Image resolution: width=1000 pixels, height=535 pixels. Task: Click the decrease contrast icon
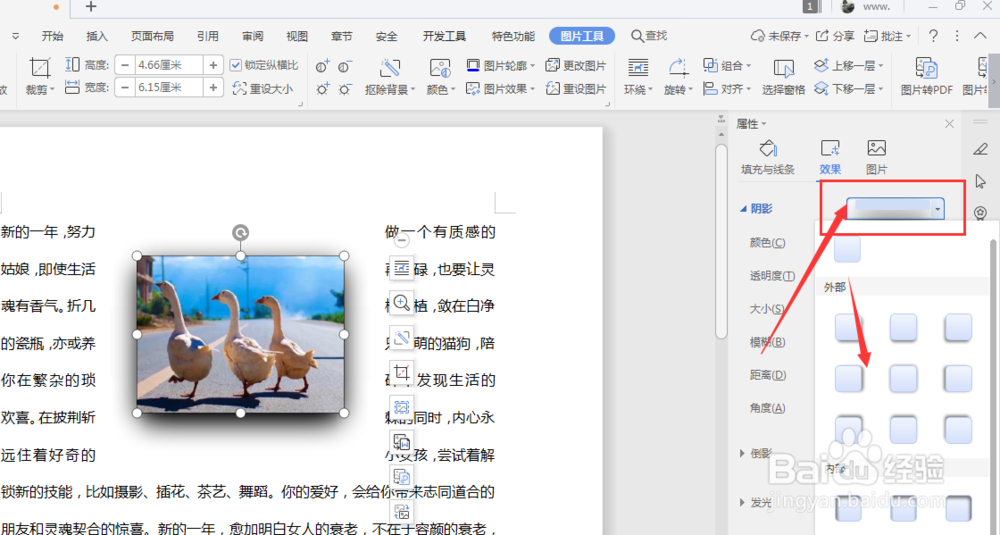[344, 66]
